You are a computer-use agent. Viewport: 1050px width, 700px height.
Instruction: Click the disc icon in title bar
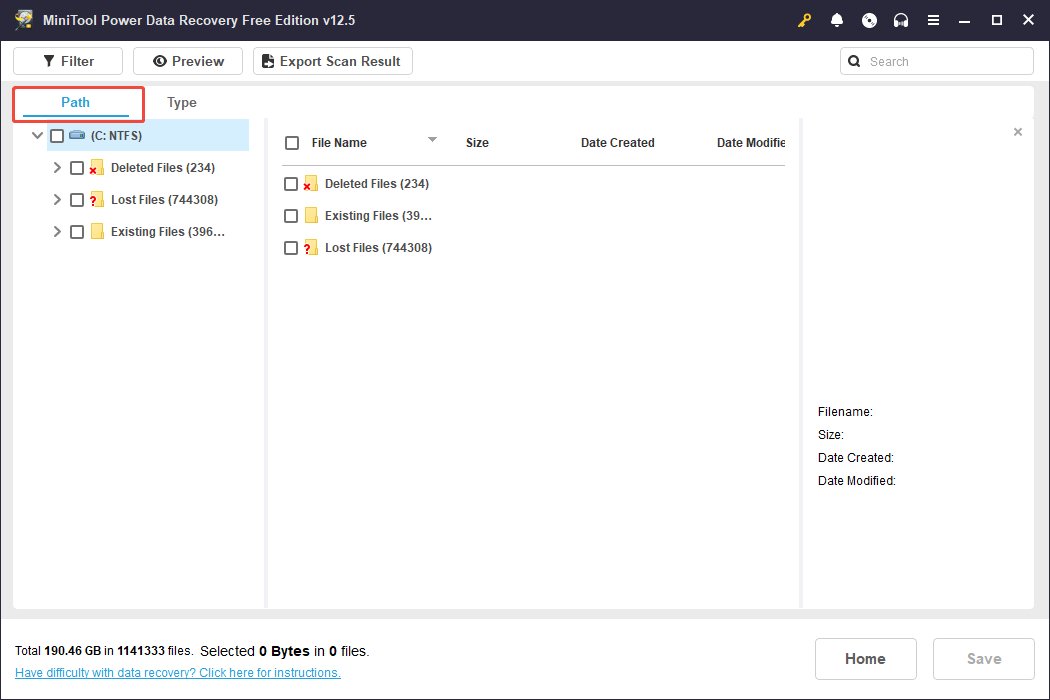pos(869,20)
